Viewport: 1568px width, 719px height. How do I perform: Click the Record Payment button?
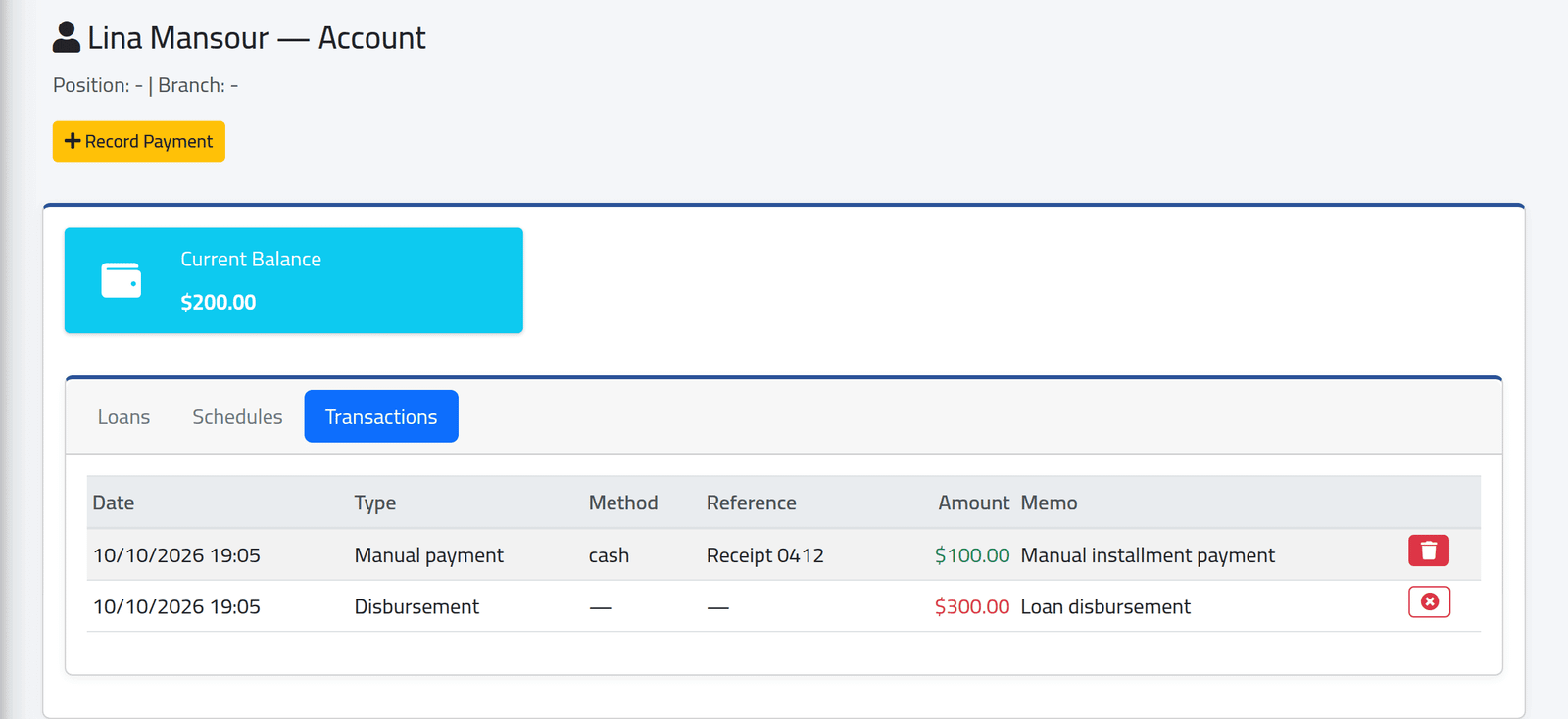pos(139,141)
